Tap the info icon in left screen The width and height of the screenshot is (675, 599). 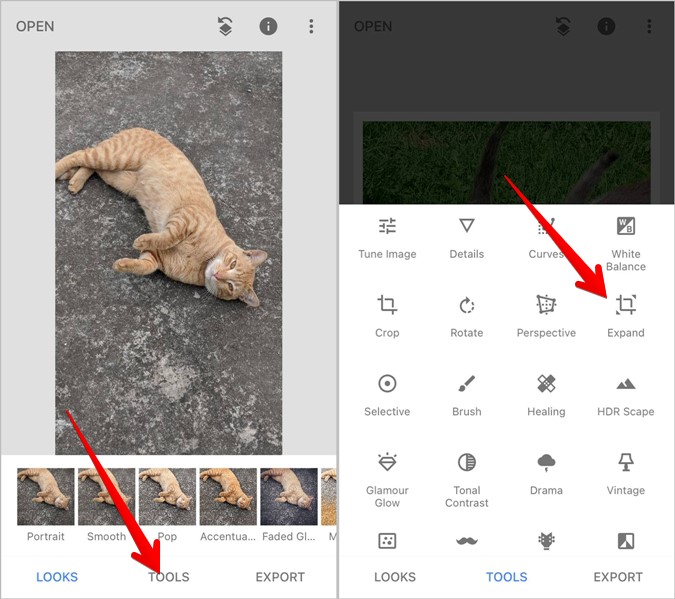click(x=268, y=26)
